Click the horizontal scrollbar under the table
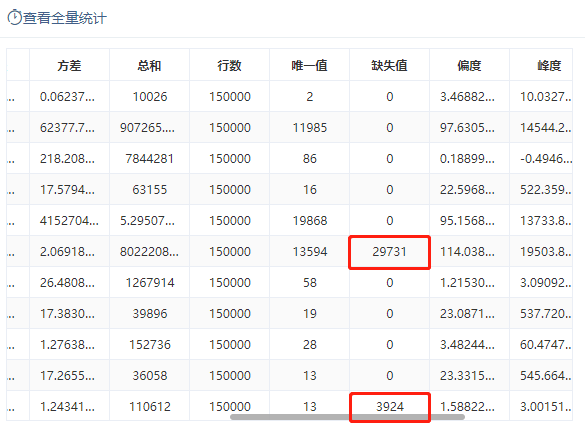Viewport: 585px width, 440px height. [x=347, y=416]
